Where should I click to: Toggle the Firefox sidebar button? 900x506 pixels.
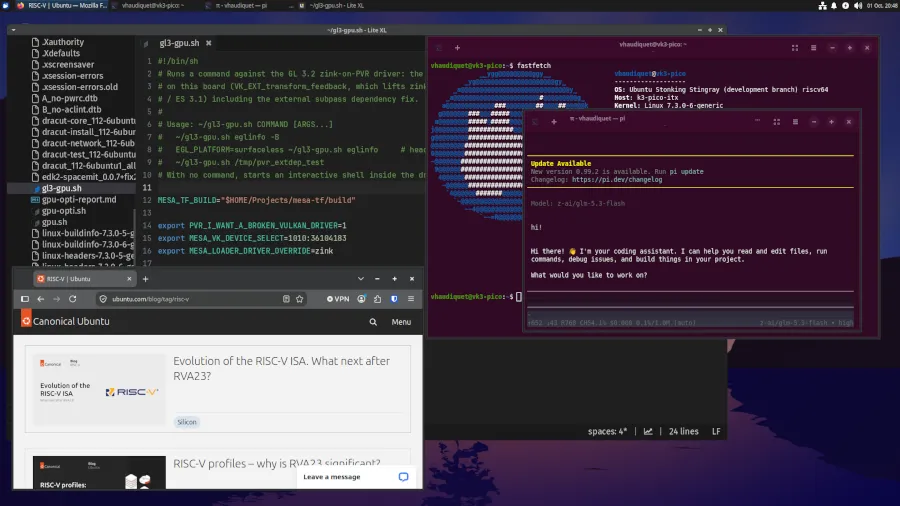pos(25,299)
